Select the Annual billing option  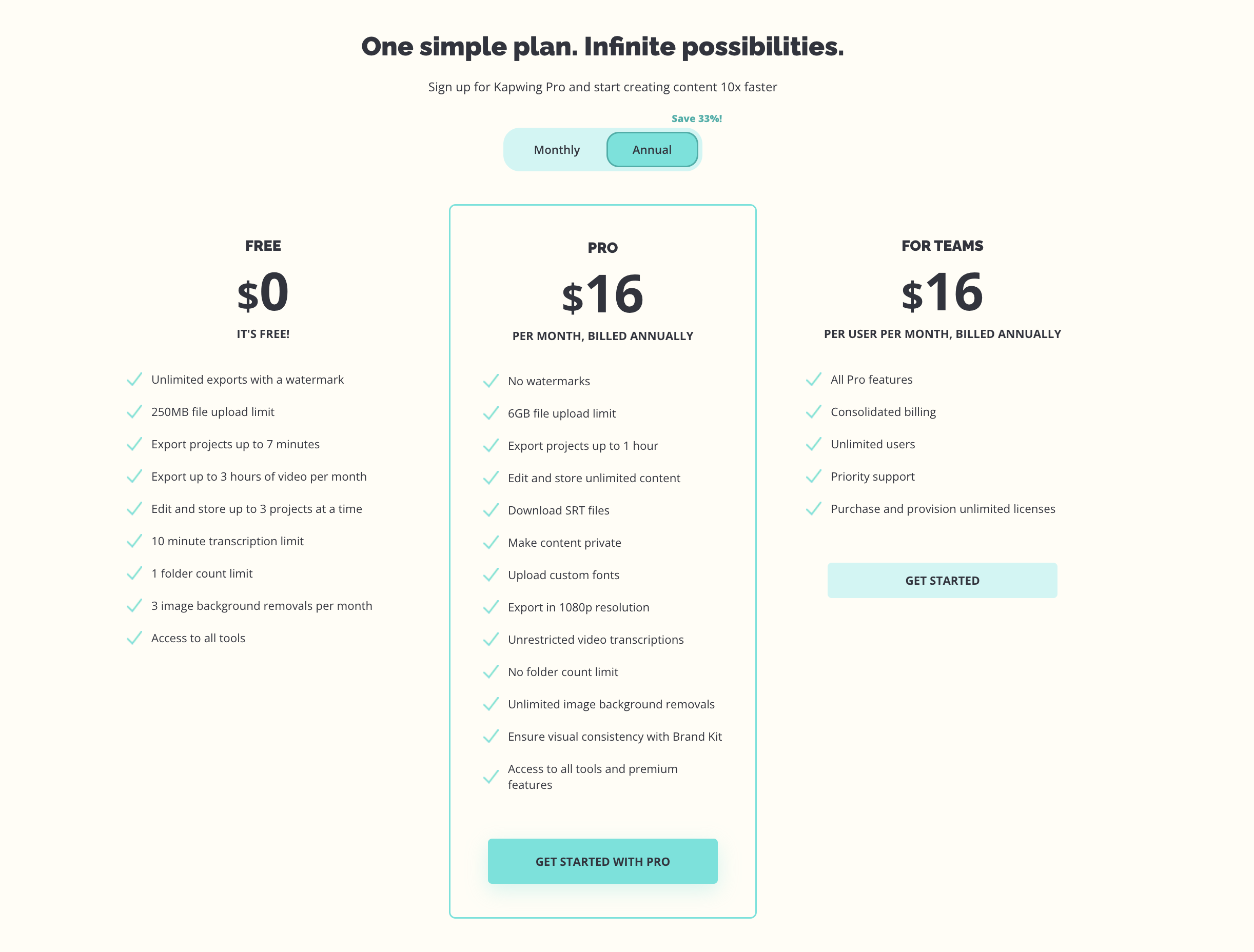tap(652, 150)
